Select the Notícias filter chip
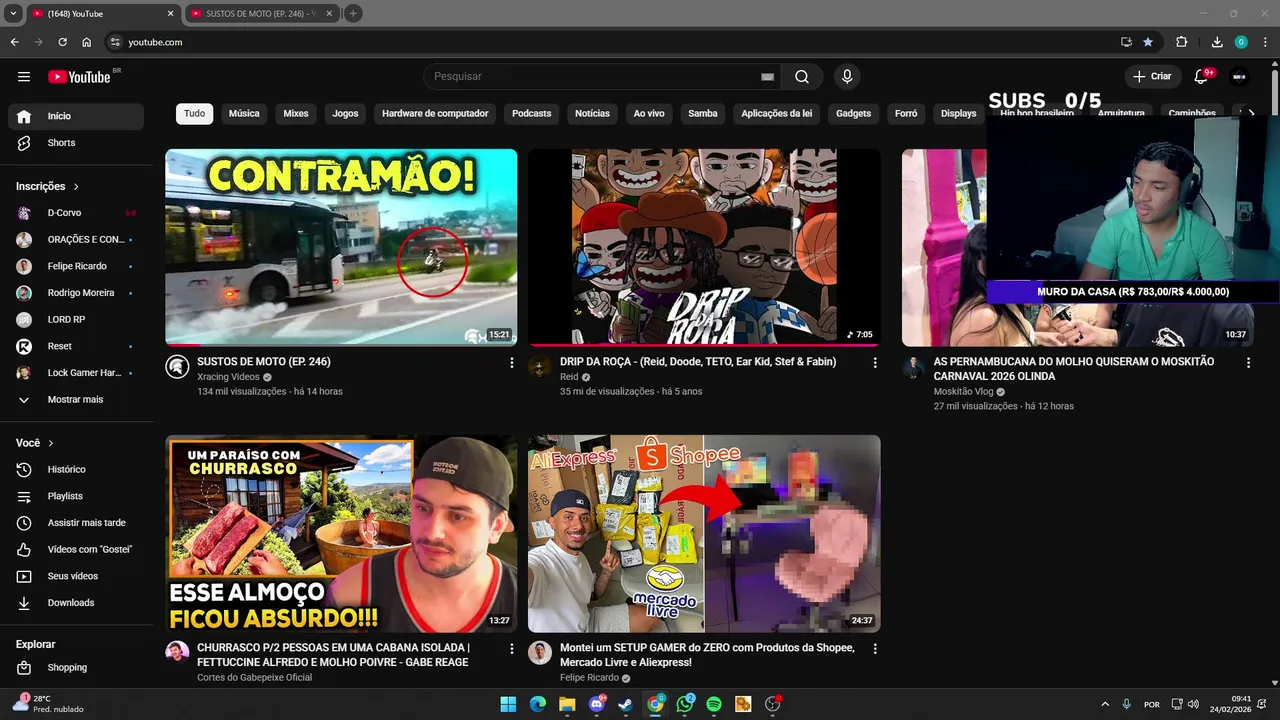The height and width of the screenshot is (720, 1280). 592,114
